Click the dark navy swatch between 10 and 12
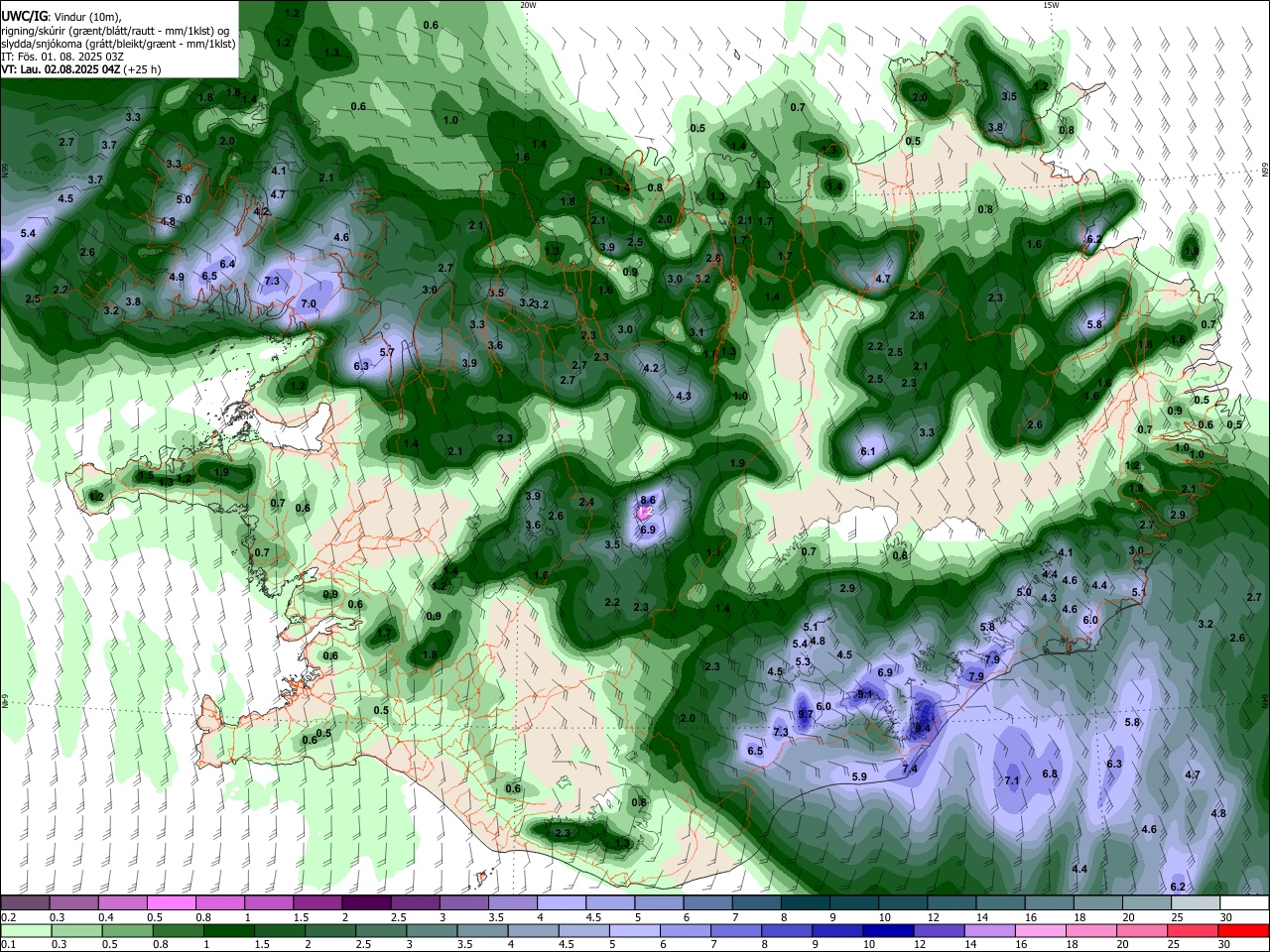 887,931
